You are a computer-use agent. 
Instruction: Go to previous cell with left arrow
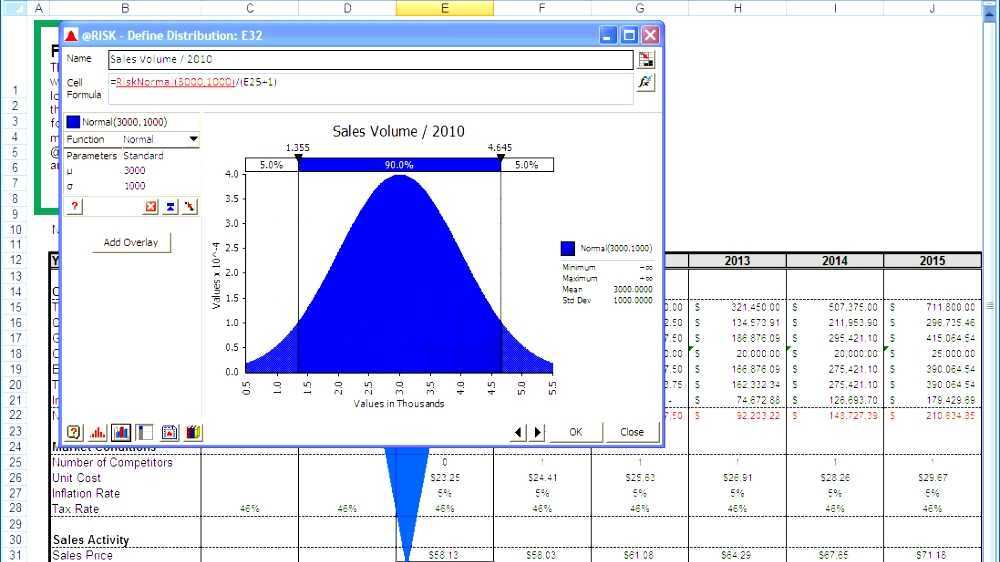(518, 432)
